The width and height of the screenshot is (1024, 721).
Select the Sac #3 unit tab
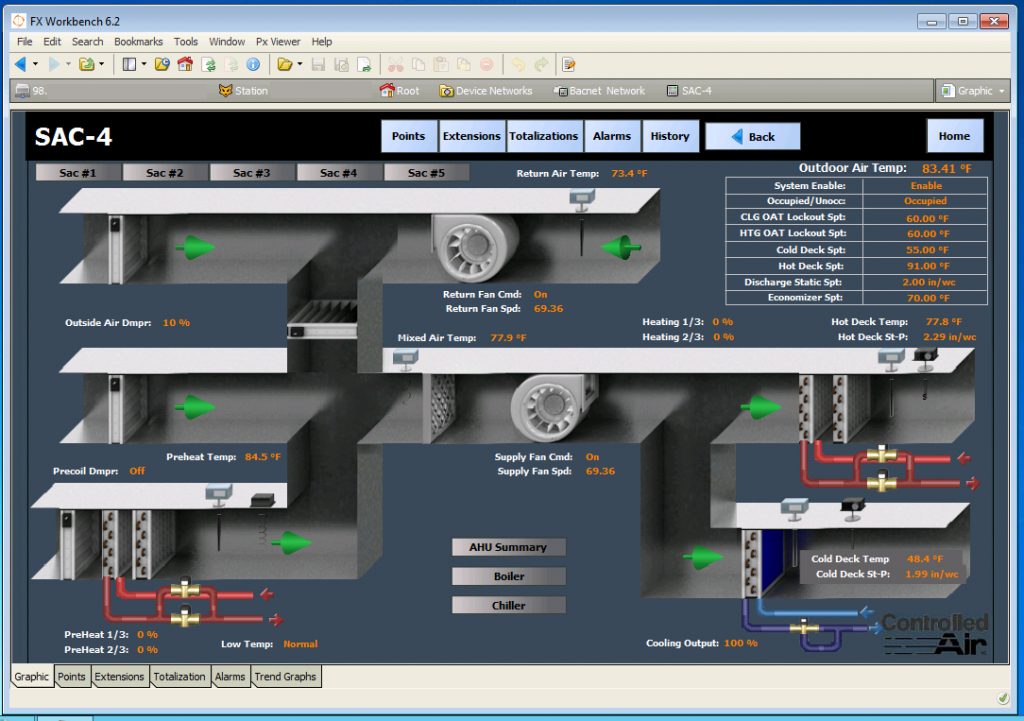251,173
